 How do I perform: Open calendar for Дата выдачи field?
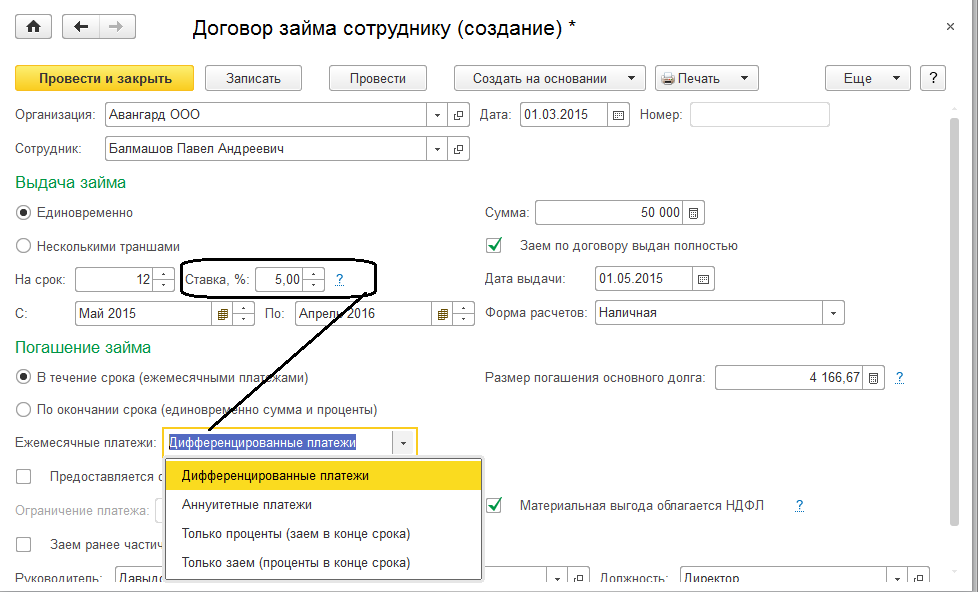pyautogui.click(x=703, y=279)
